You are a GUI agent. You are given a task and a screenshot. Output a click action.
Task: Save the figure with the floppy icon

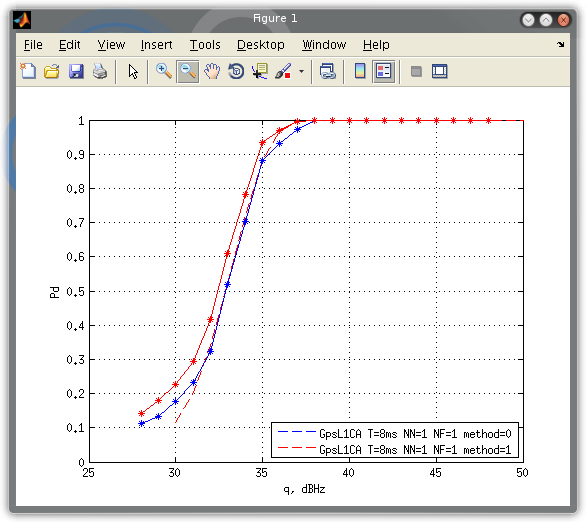[x=76, y=71]
